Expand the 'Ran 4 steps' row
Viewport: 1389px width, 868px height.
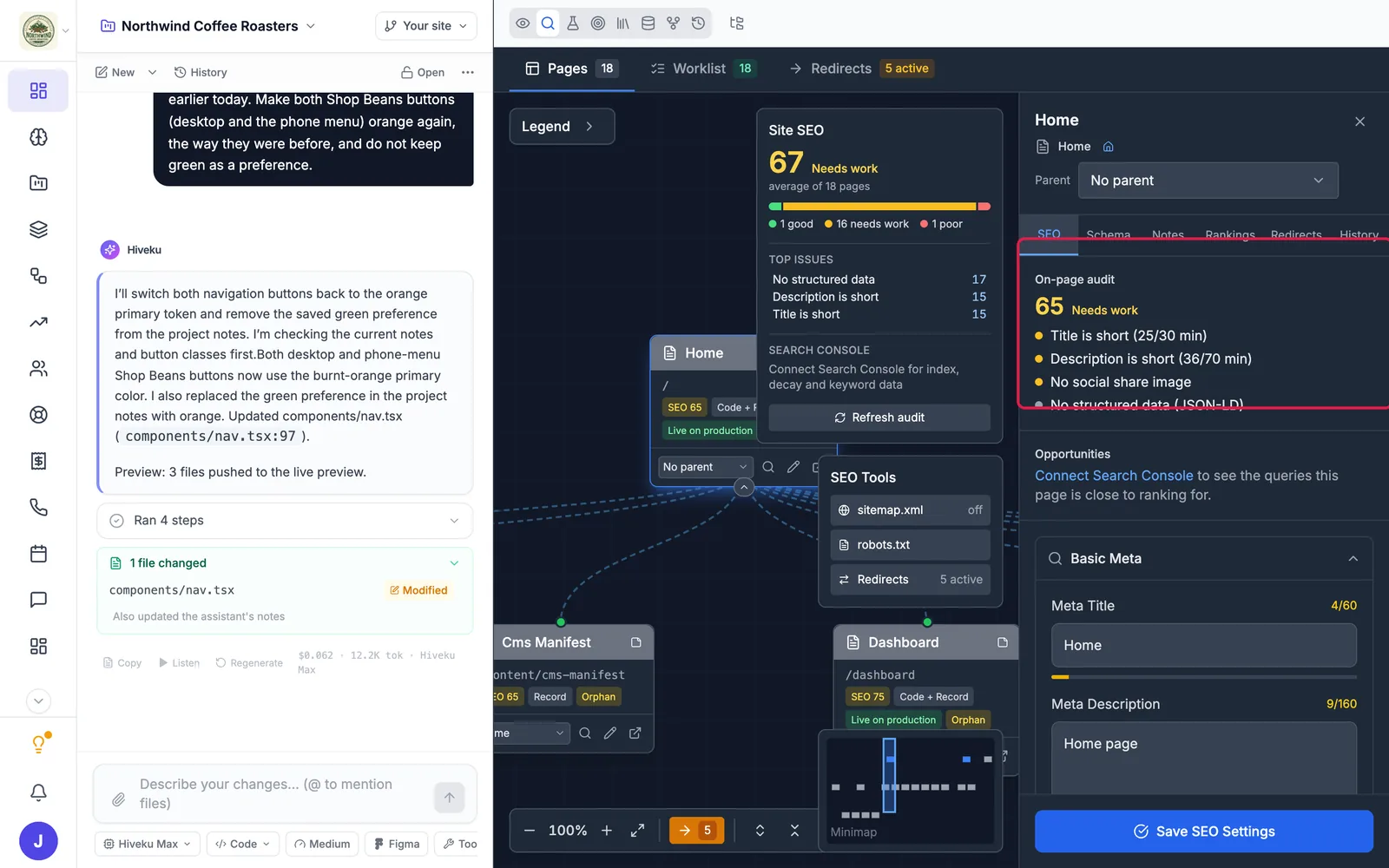[x=285, y=521]
